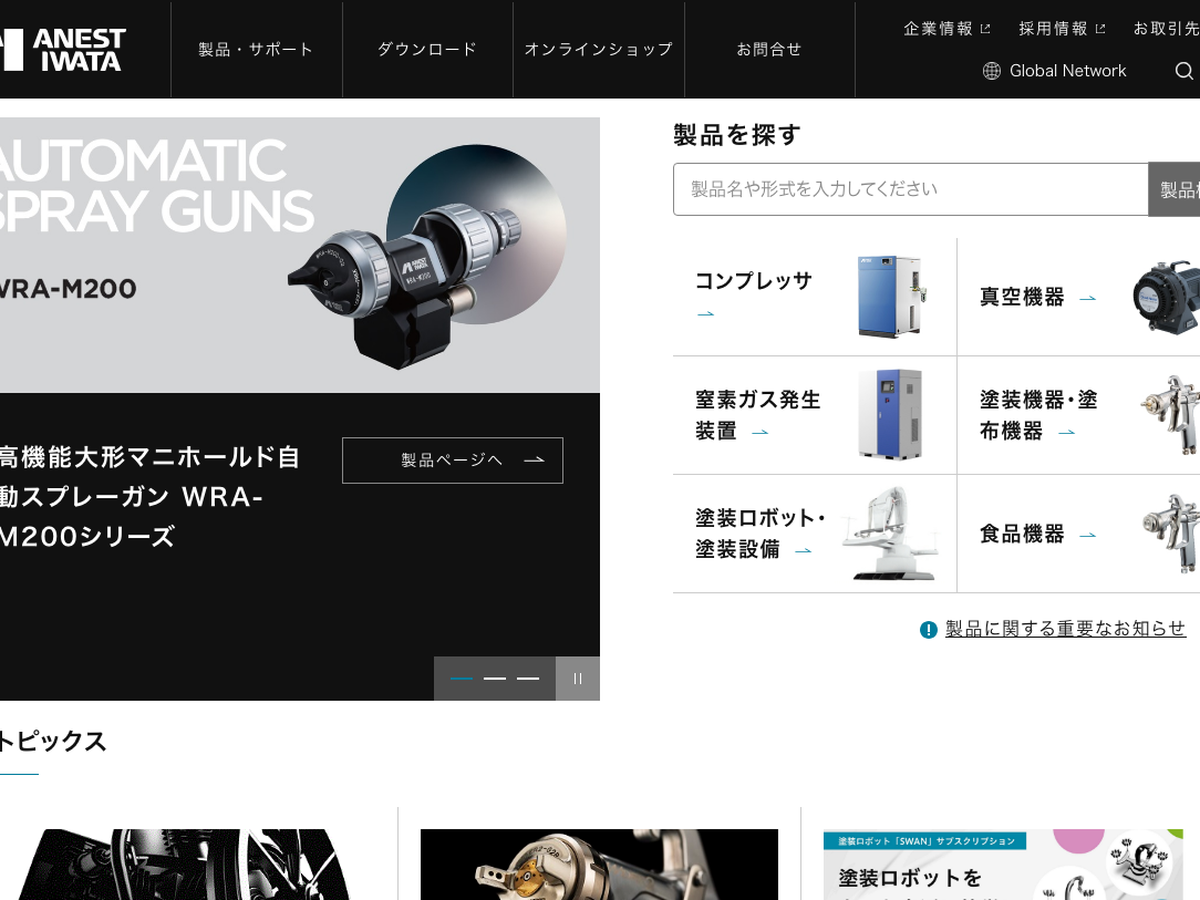
Task: Open 真空機器 category arrow
Action: (1087, 298)
